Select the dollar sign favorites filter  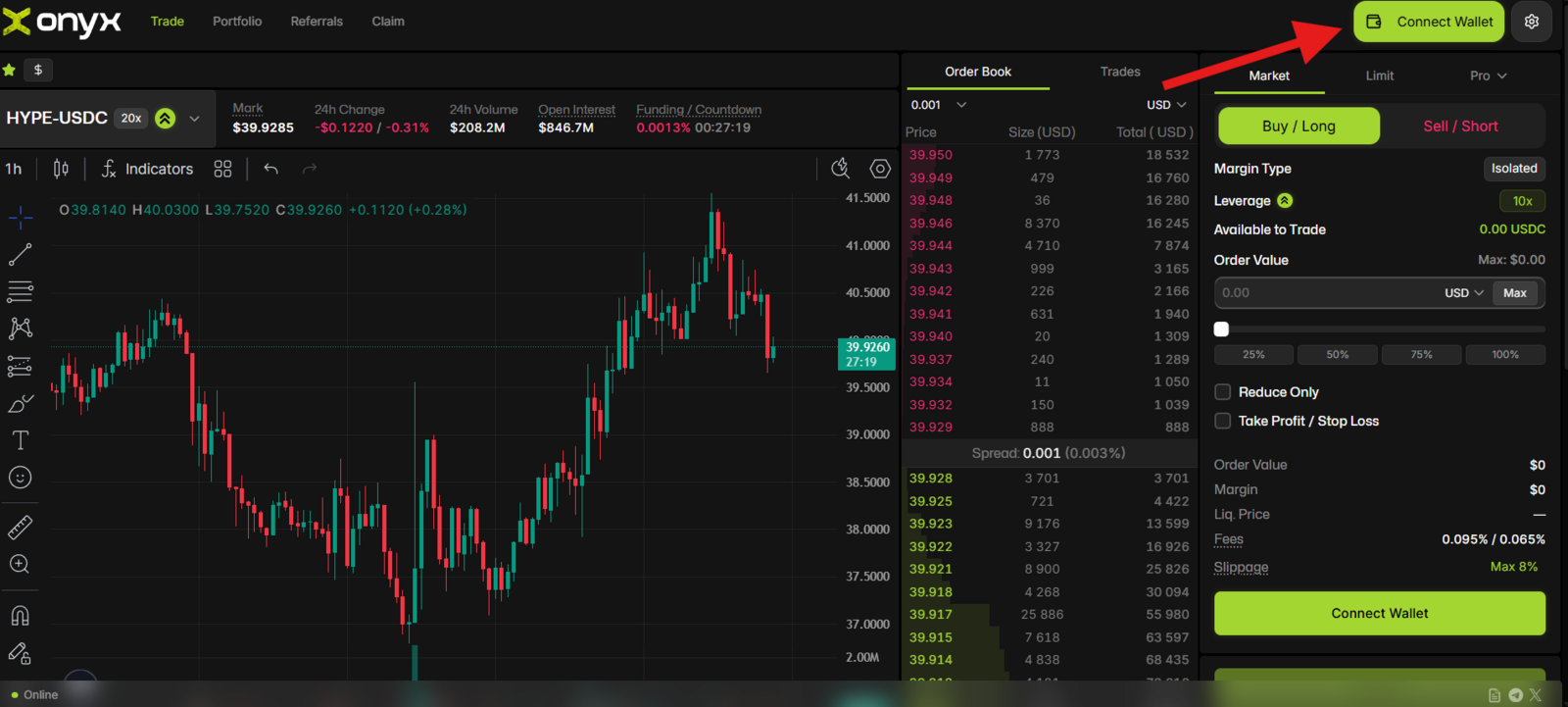point(38,70)
